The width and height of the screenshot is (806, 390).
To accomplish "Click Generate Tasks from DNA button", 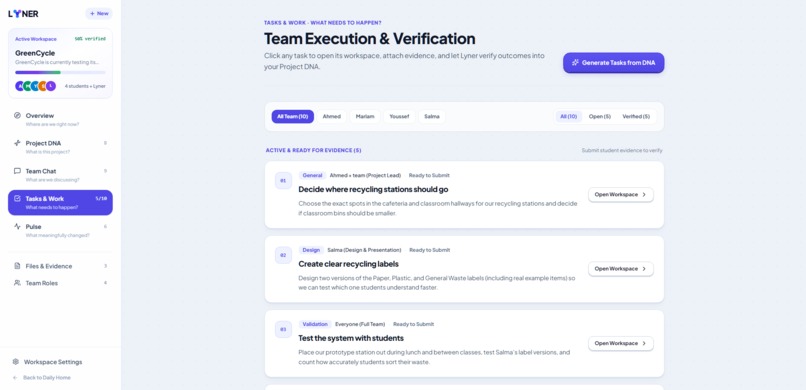I will pyautogui.click(x=613, y=63).
